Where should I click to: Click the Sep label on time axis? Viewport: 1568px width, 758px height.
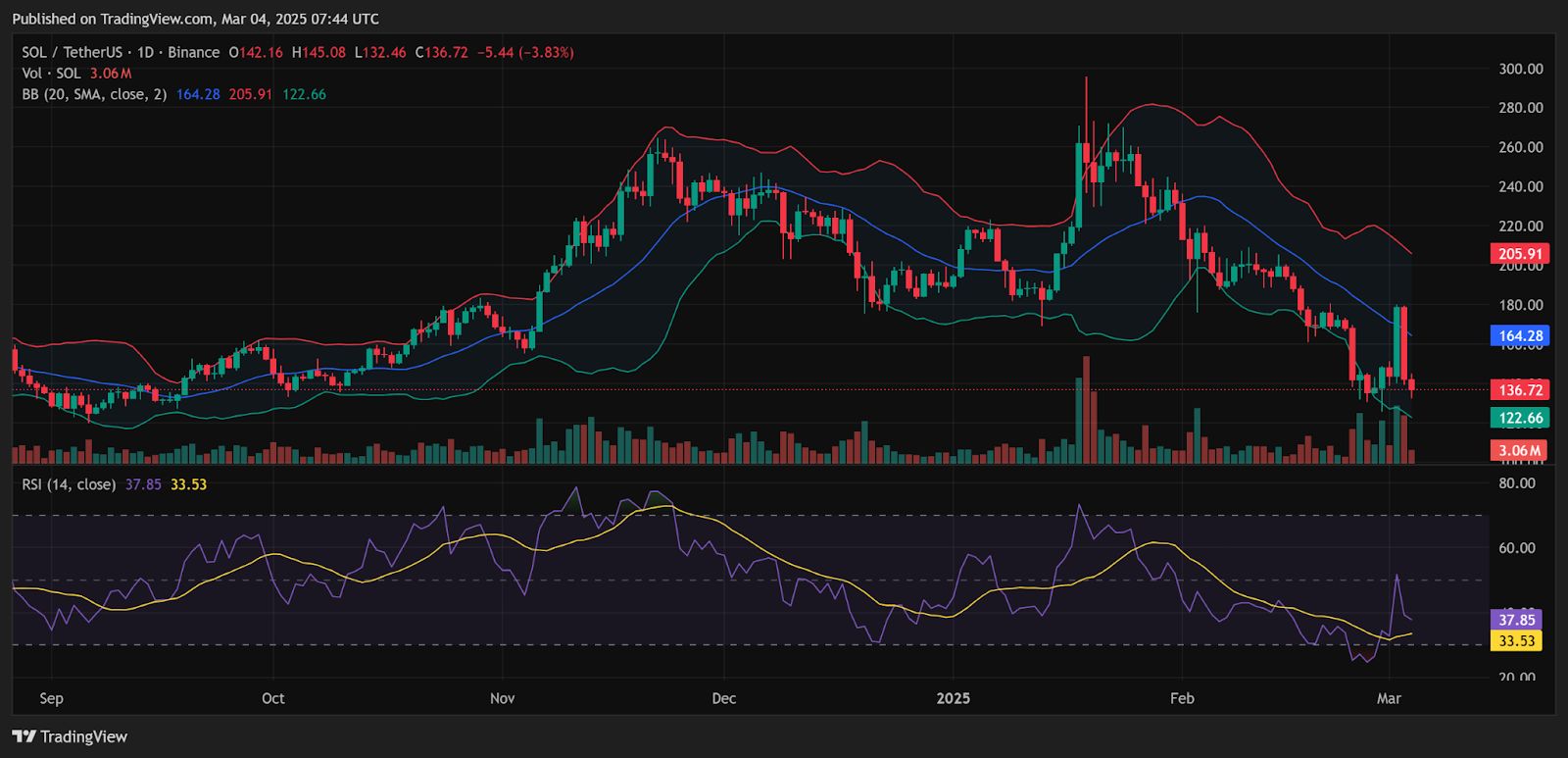51,698
